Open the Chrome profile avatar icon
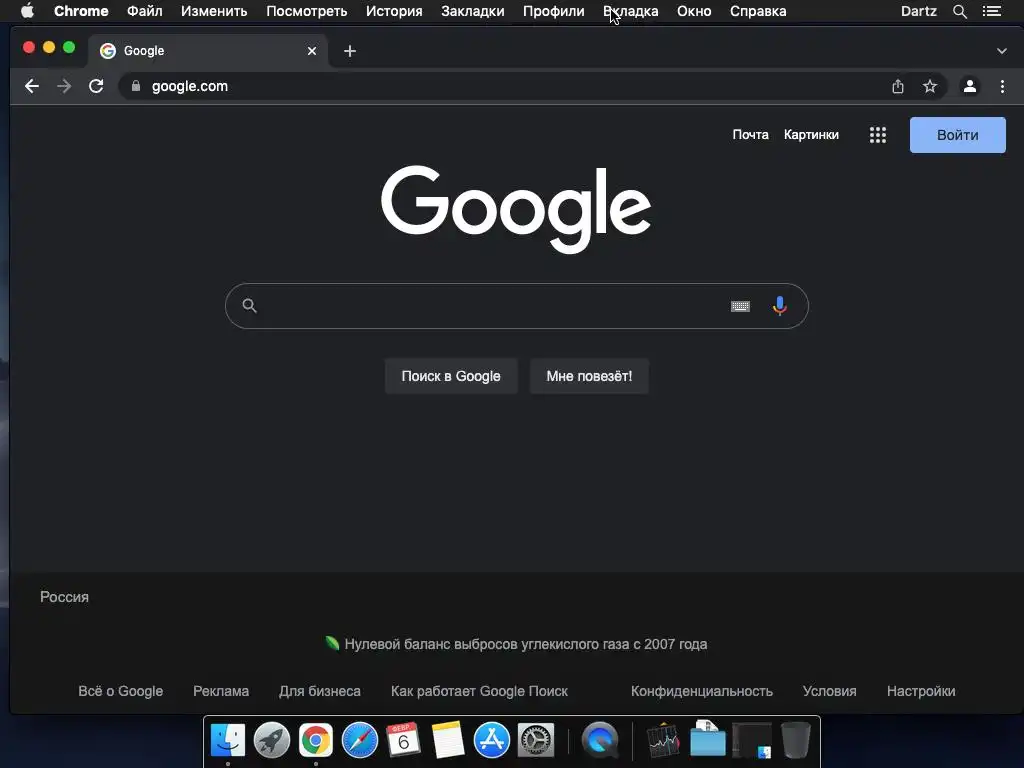The image size is (1024, 768). pyautogui.click(x=970, y=86)
